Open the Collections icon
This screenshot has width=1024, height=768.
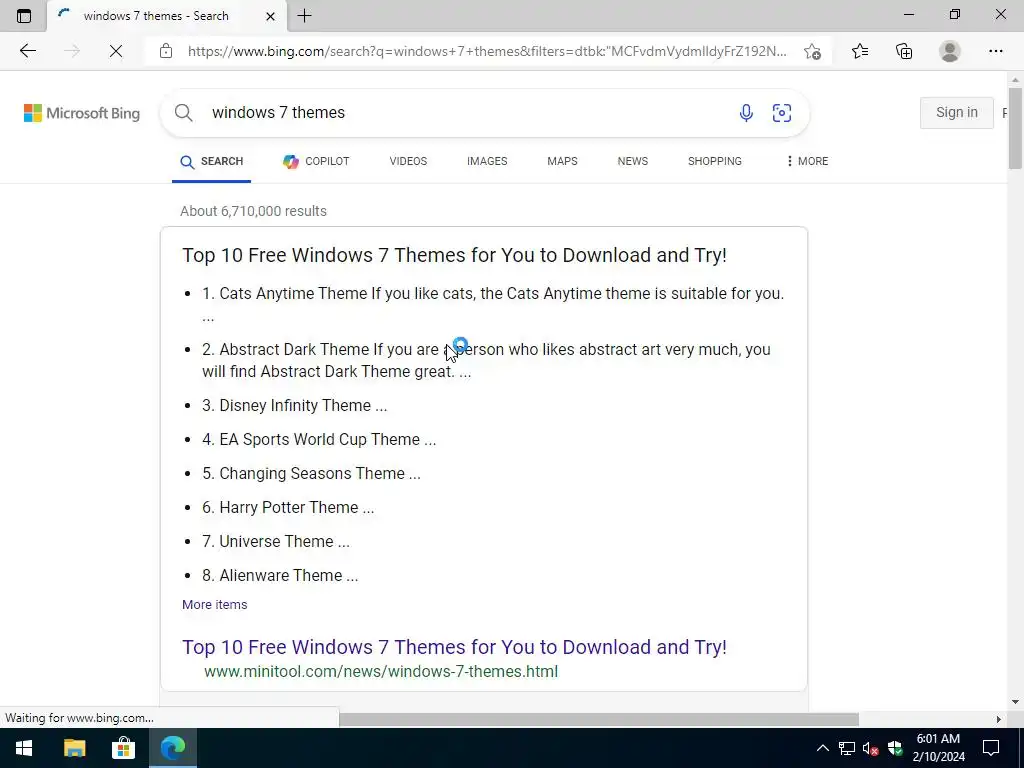[904, 51]
